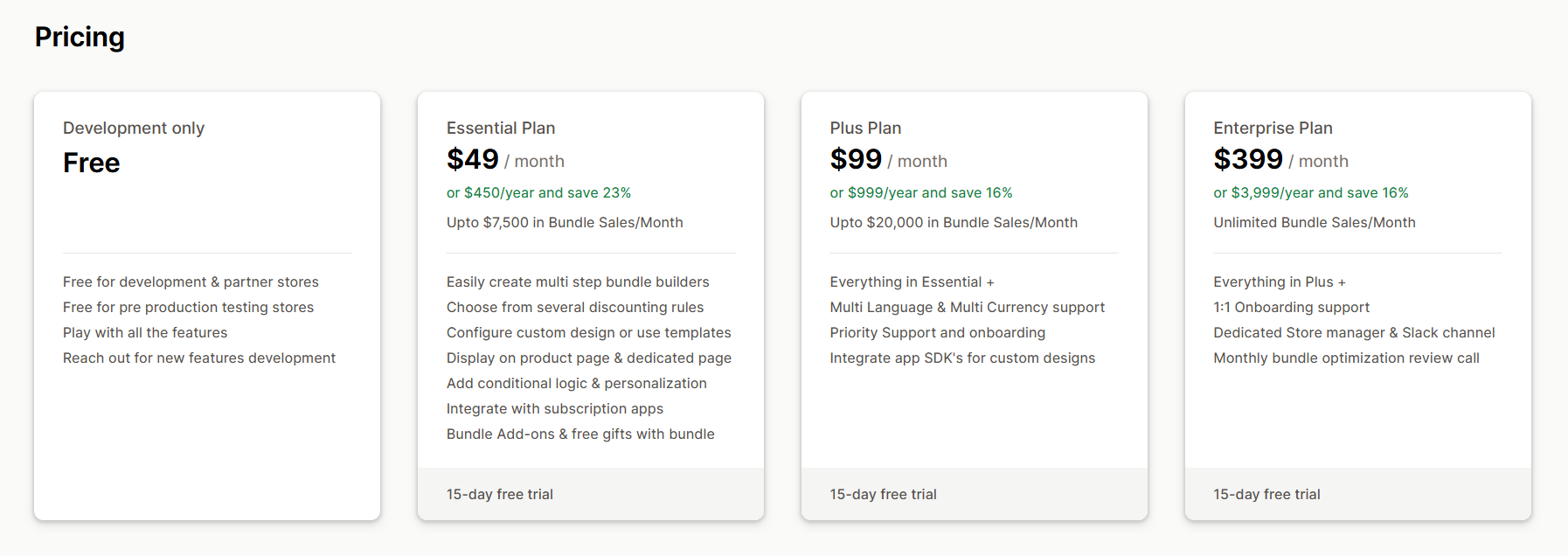This screenshot has width=1568, height=556.
Task: Click Integrate with subscription apps feature
Action: (x=555, y=408)
